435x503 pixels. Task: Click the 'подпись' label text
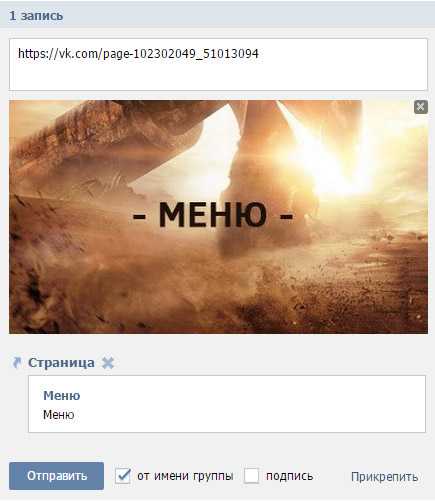289,476
